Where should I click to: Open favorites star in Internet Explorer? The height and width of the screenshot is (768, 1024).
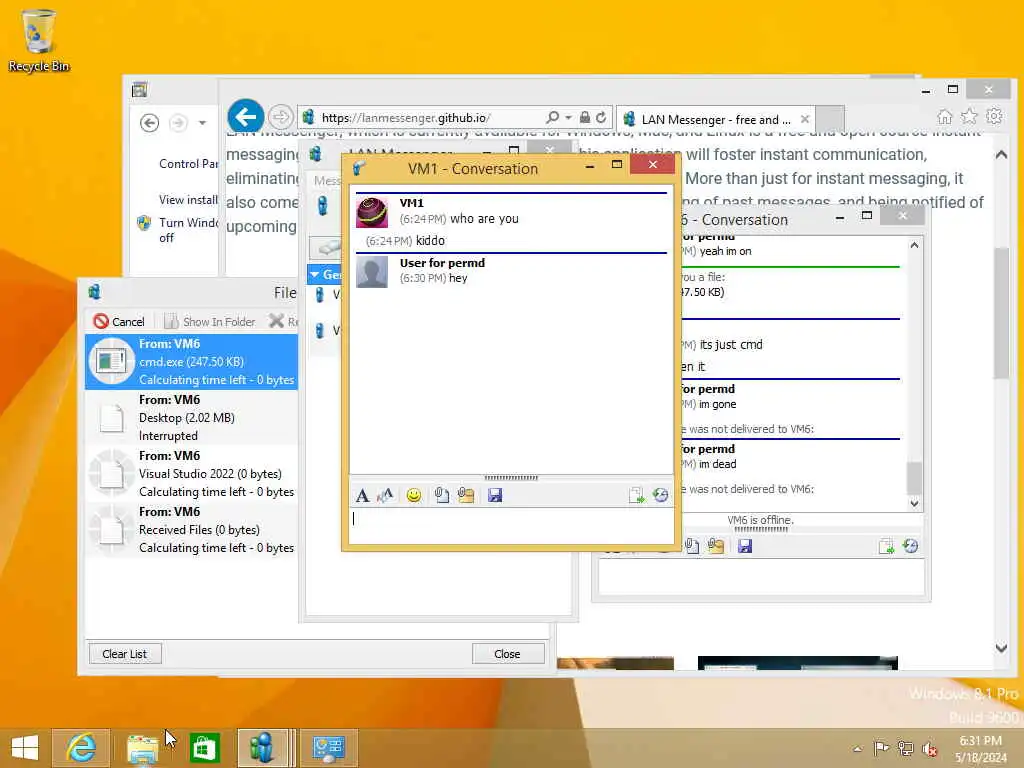click(969, 117)
